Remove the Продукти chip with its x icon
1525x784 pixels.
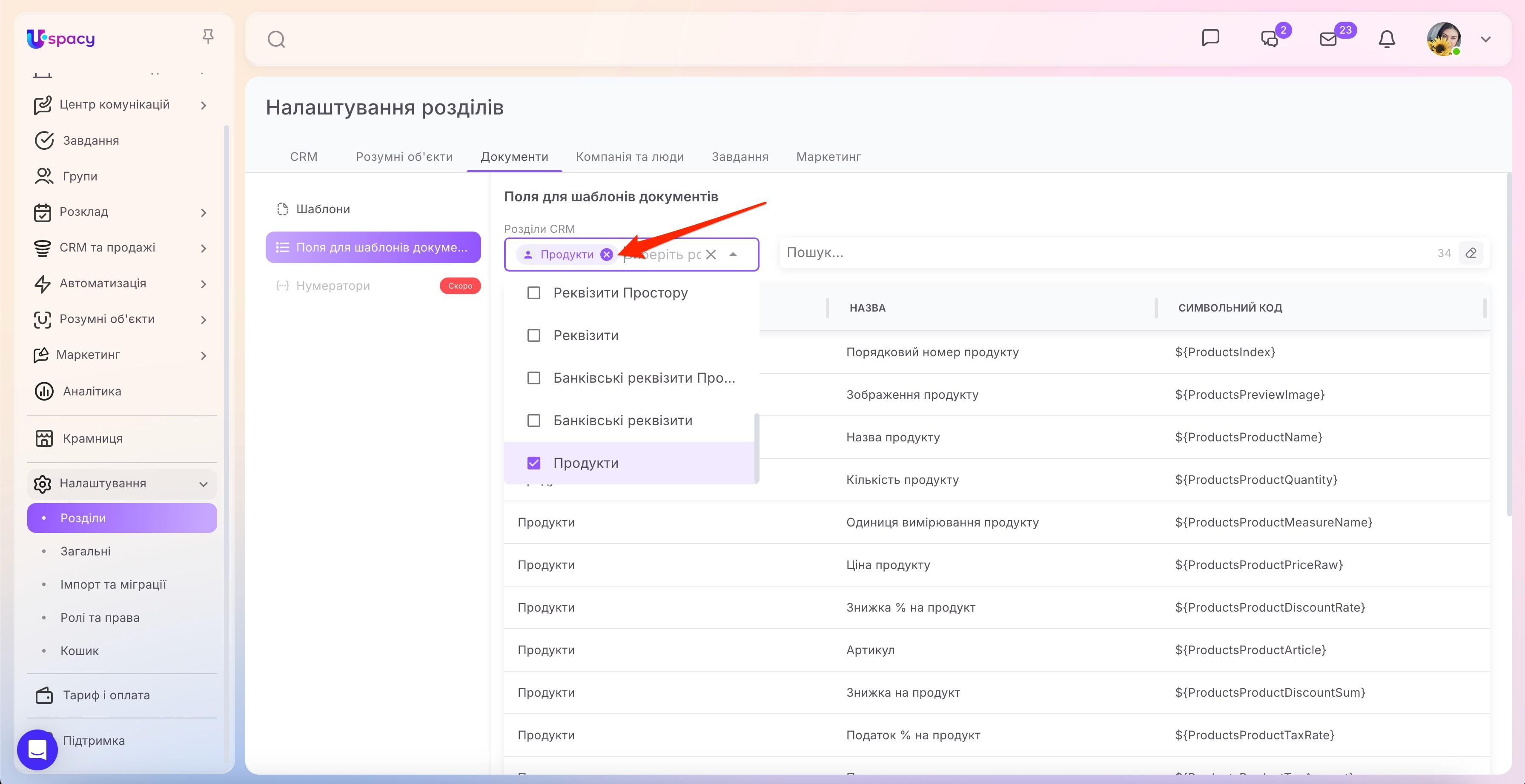(x=606, y=255)
